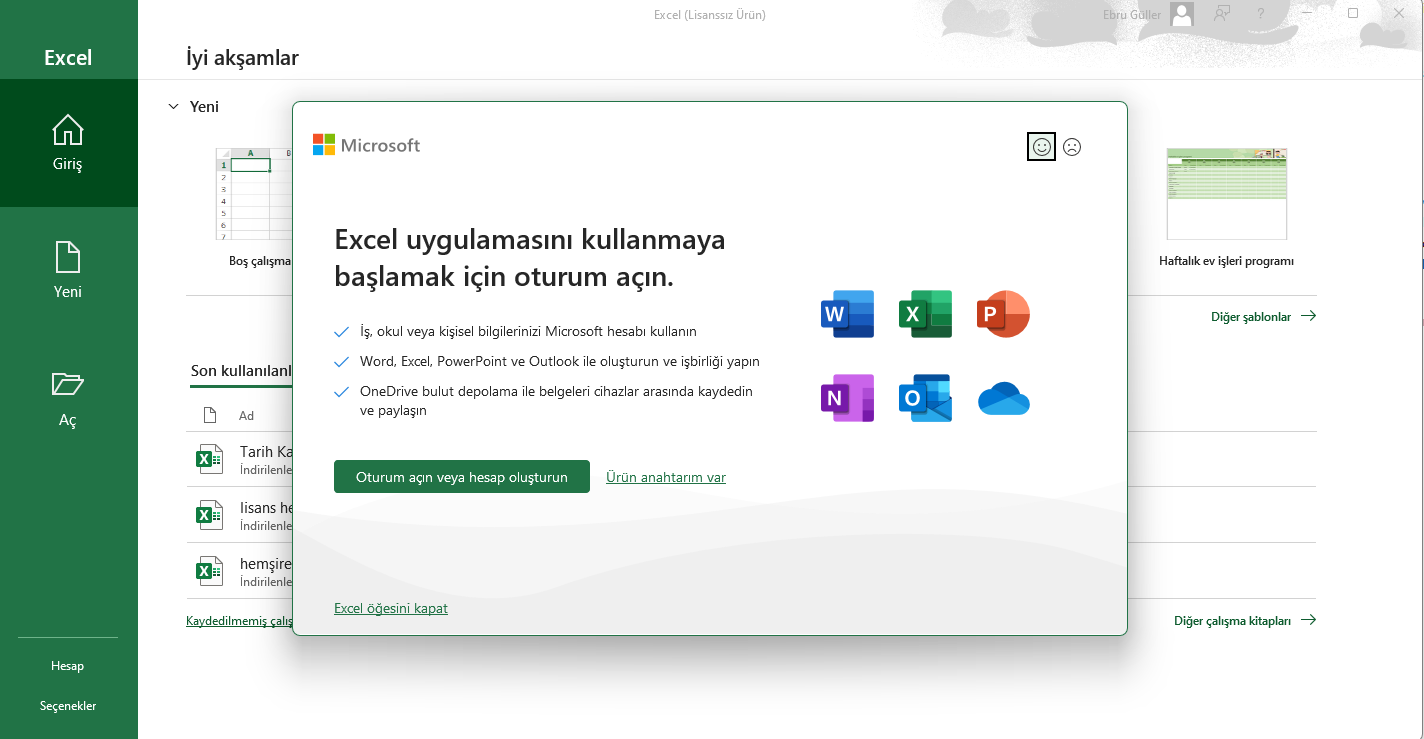Open Diğer çalışma kitapları link
The height and width of the screenshot is (739, 1424).
tap(1245, 620)
